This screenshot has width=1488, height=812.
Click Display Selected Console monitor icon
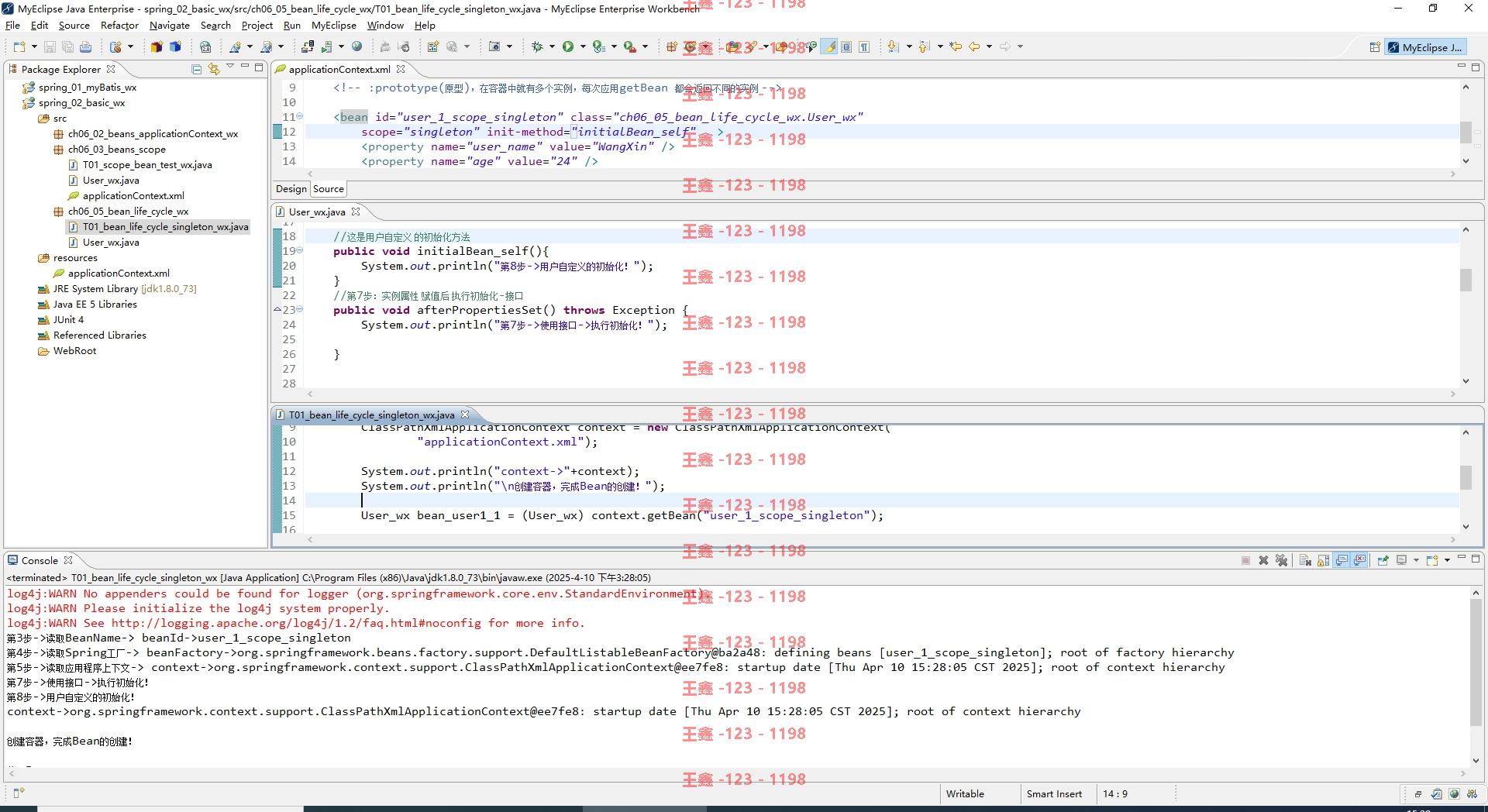click(x=1401, y=560)
